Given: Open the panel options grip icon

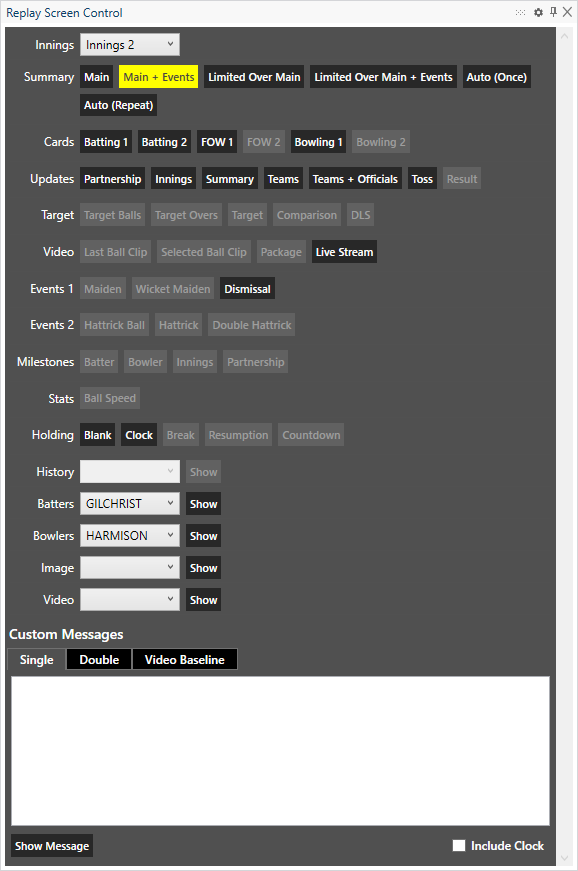Looking at the screenshot, I should tap(520, 12).
